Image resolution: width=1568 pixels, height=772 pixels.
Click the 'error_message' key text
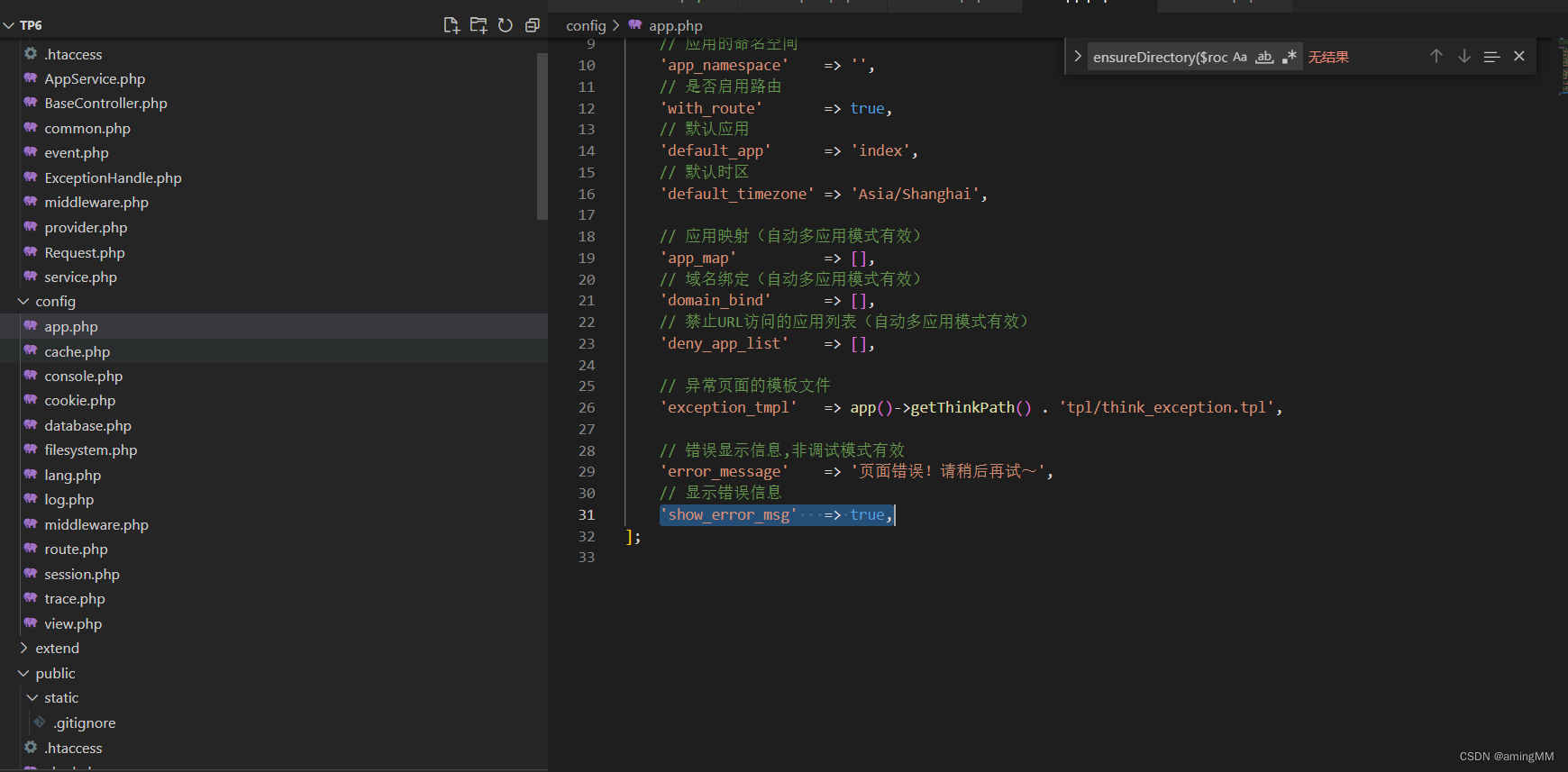(725, 471)
